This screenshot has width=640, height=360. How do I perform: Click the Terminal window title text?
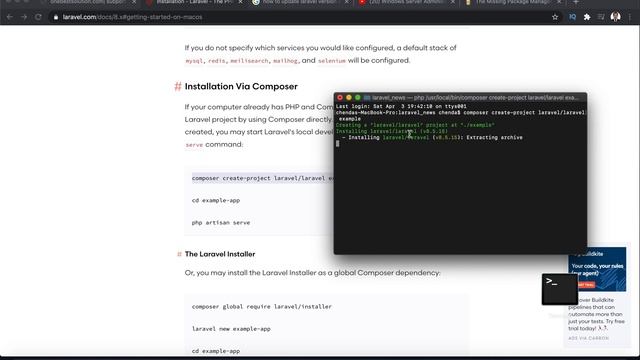(475, 98)
